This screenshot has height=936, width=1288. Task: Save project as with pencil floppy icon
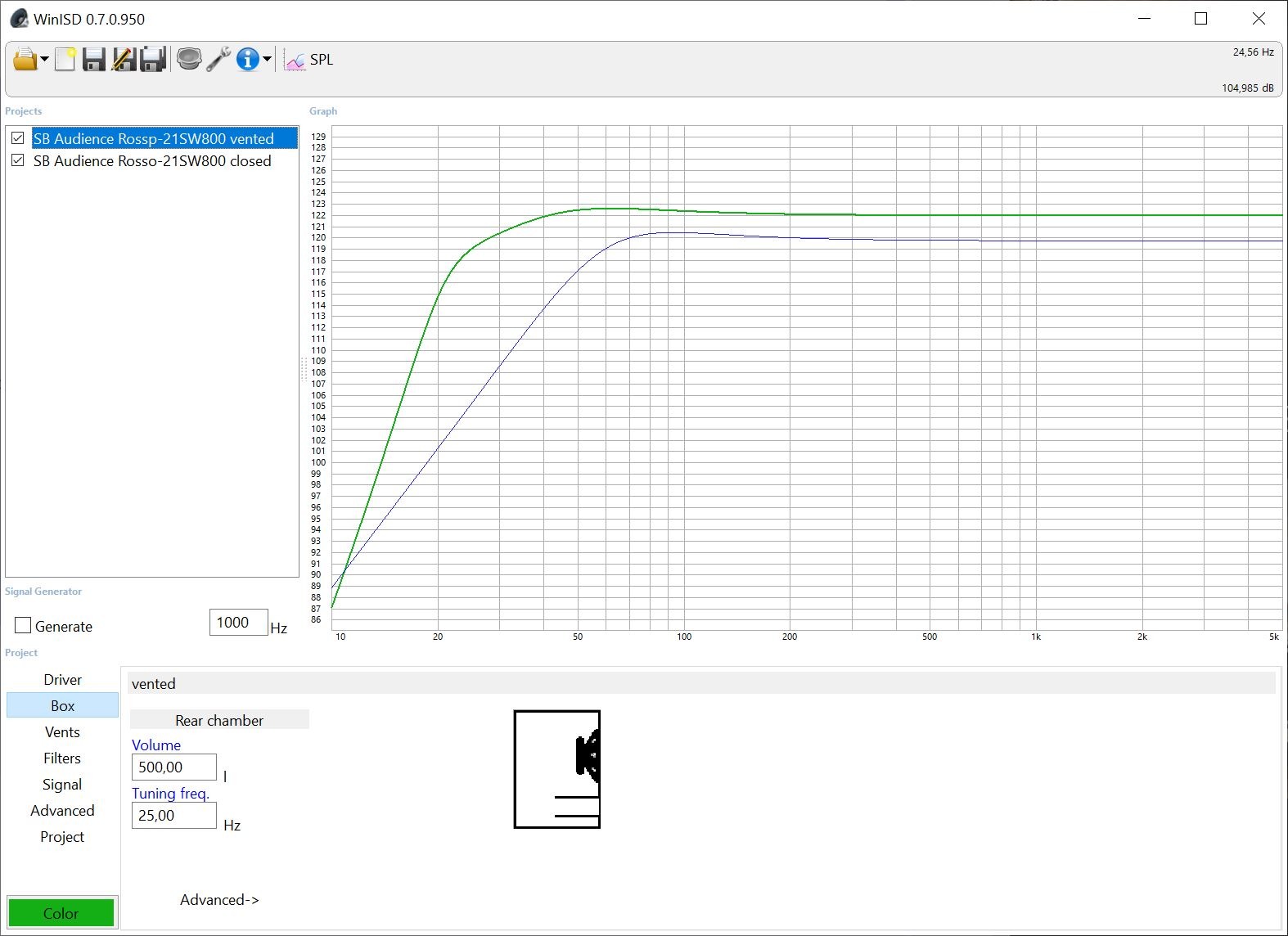coord(124,59)
